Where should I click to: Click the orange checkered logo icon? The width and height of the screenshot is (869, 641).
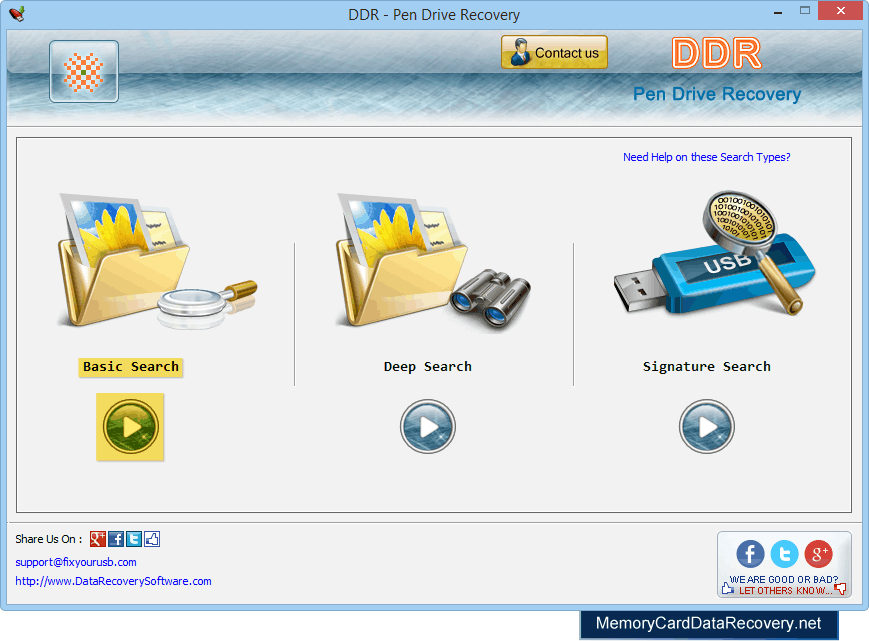coord(84,71)
